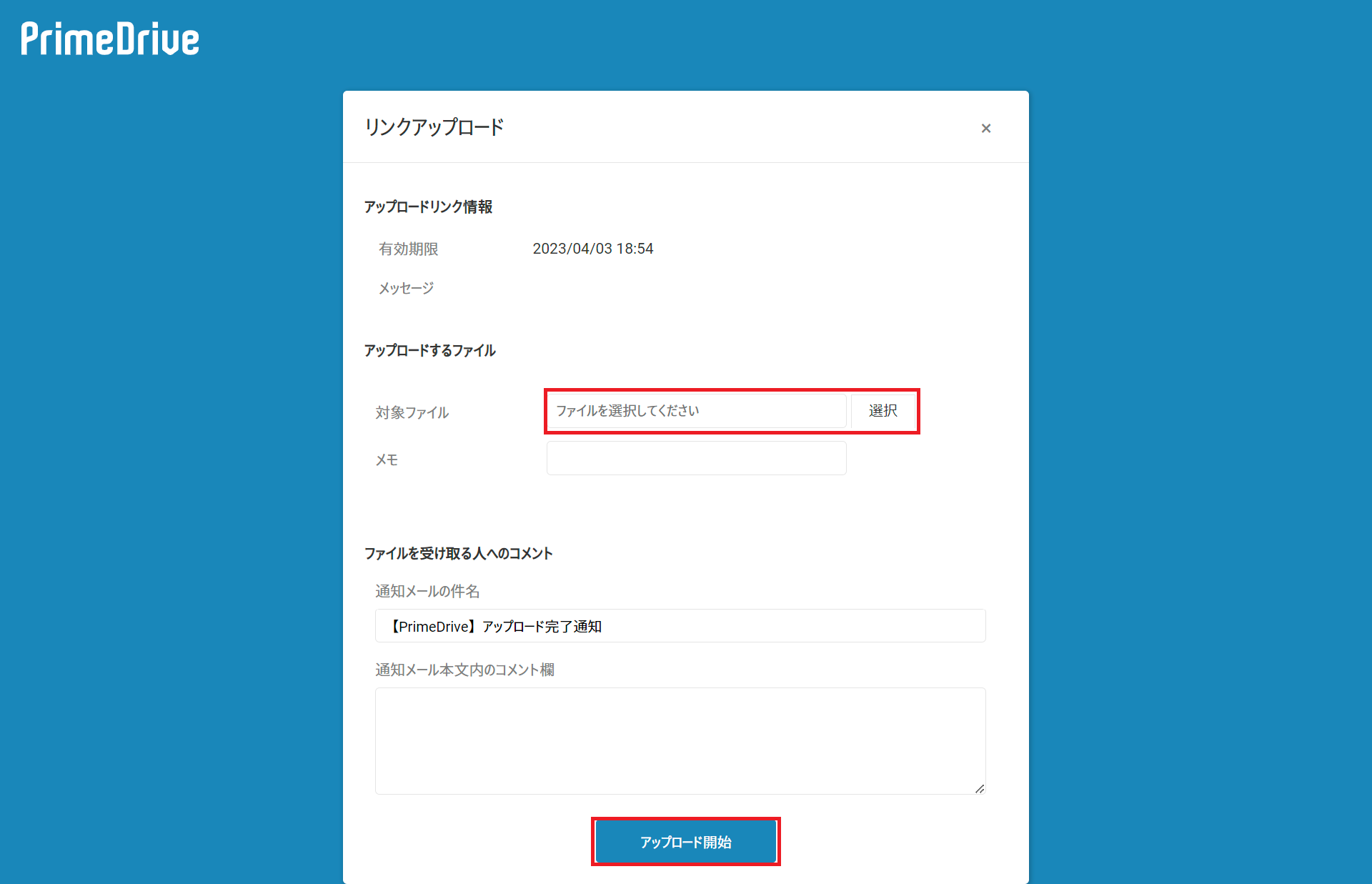This screenshot has height=884, width=1372.
Task: Click the 有効期限 label
Action: pos(408,249)
